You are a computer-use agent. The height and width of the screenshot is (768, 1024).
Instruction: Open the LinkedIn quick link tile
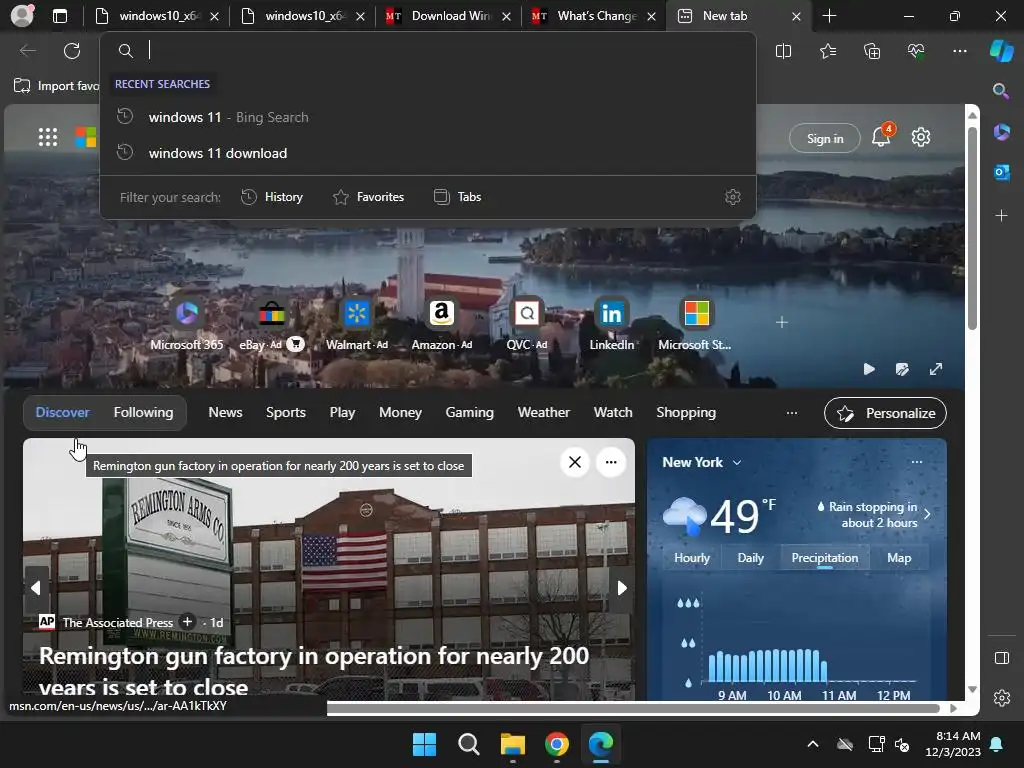pos(611,325)
